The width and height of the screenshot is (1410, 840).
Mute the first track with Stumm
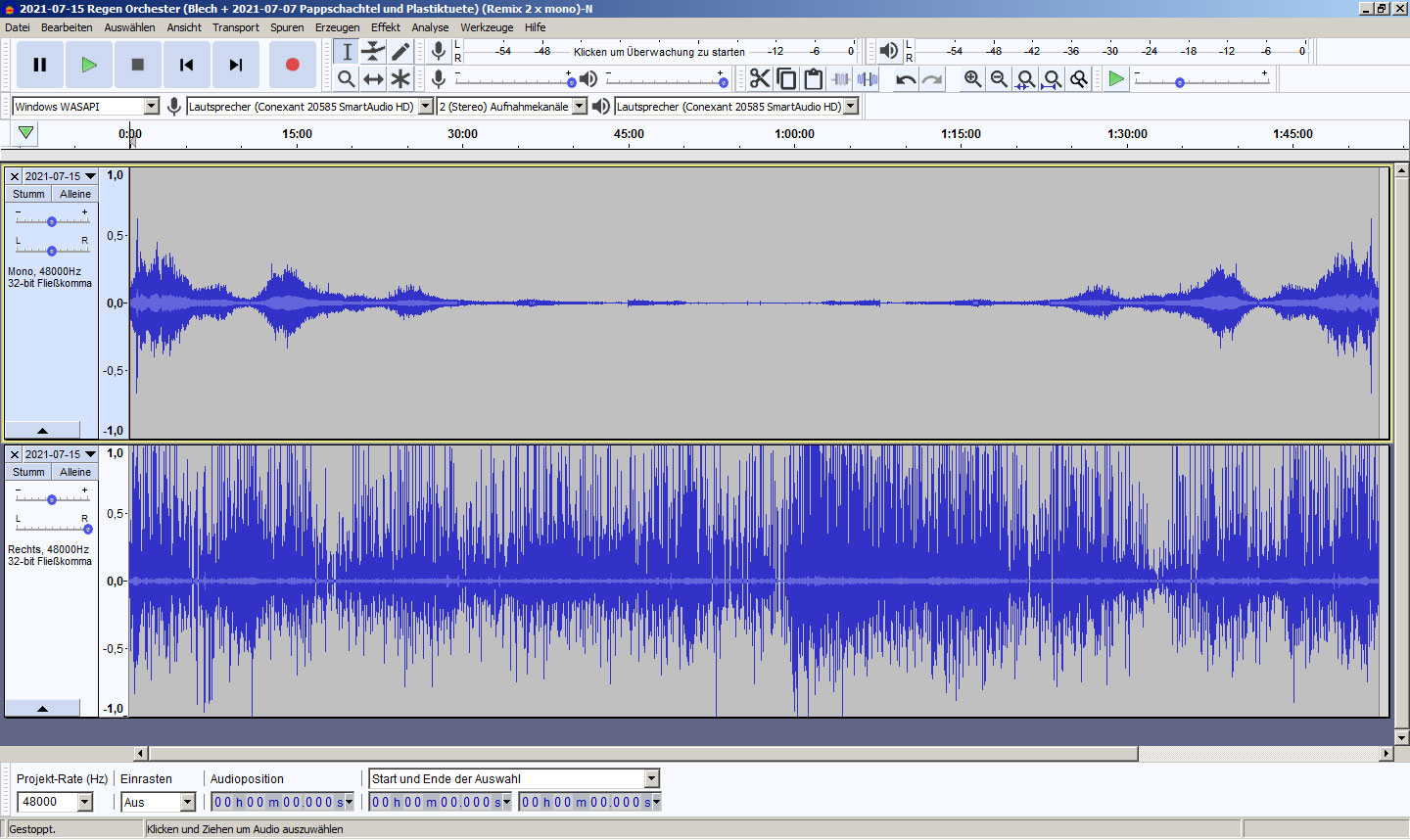[x=28, y=194]
